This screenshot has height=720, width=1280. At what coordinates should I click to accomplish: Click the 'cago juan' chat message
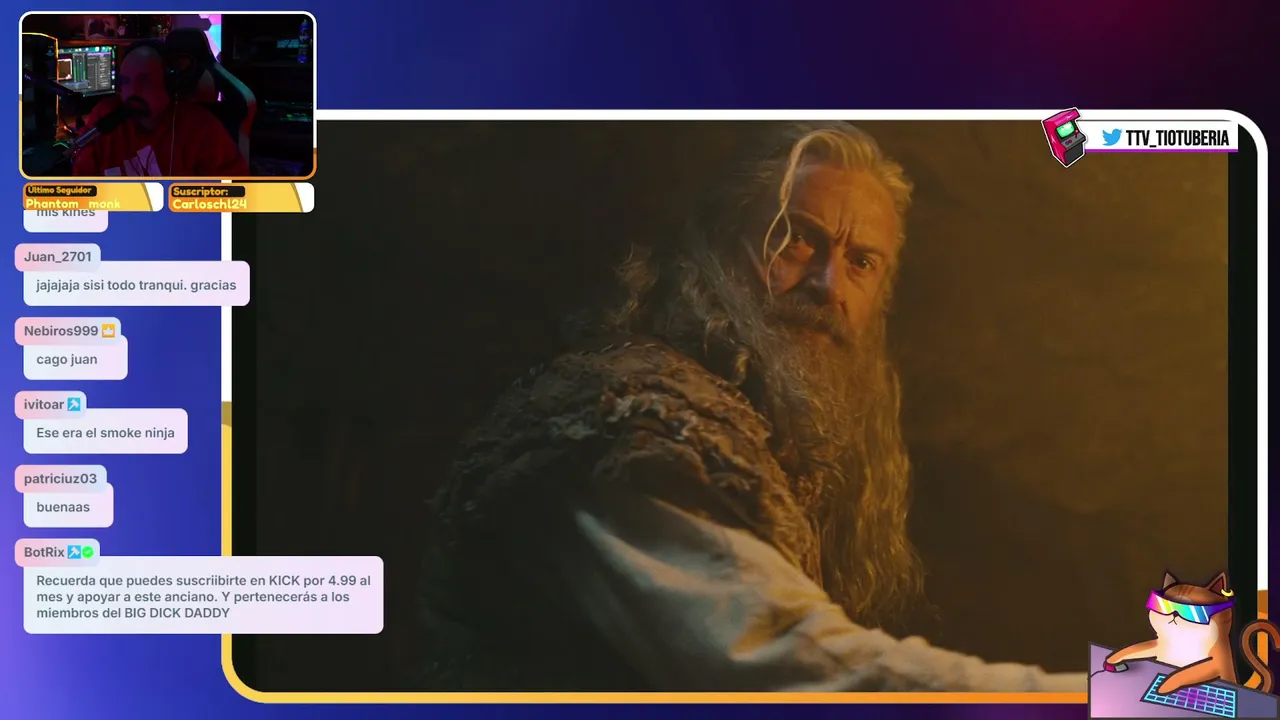click(x=76, y=359)
